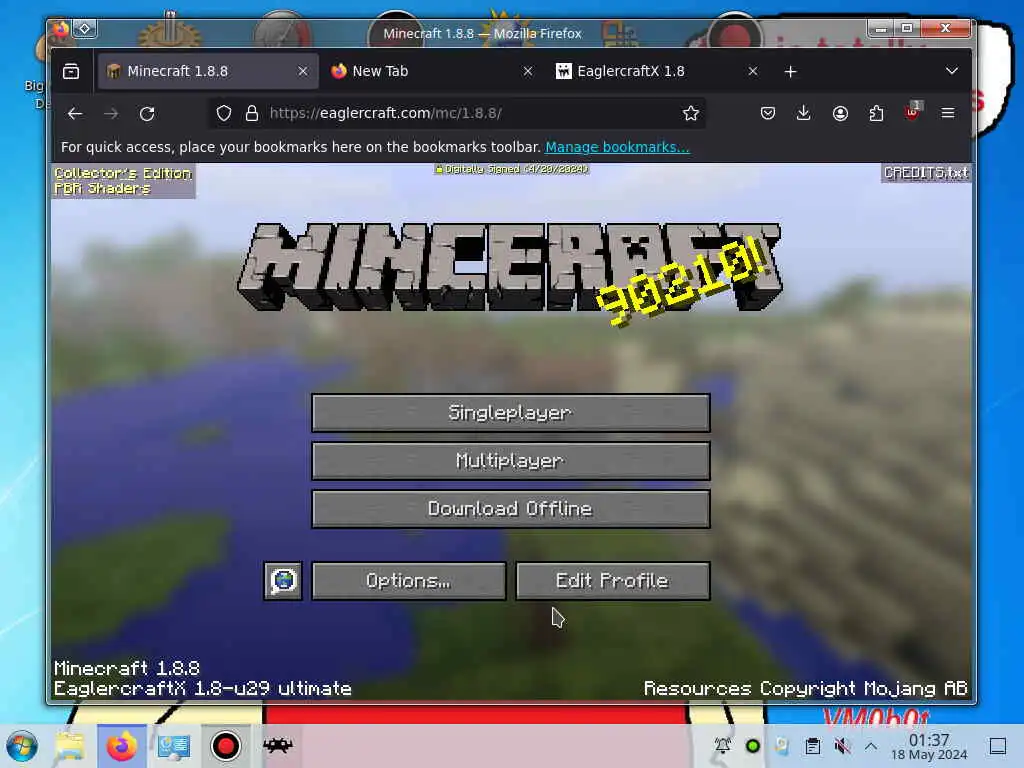The width and height of the screenshot is (1024, 768).
Task: Open a new tab with plus
Action: pos(790,71)
